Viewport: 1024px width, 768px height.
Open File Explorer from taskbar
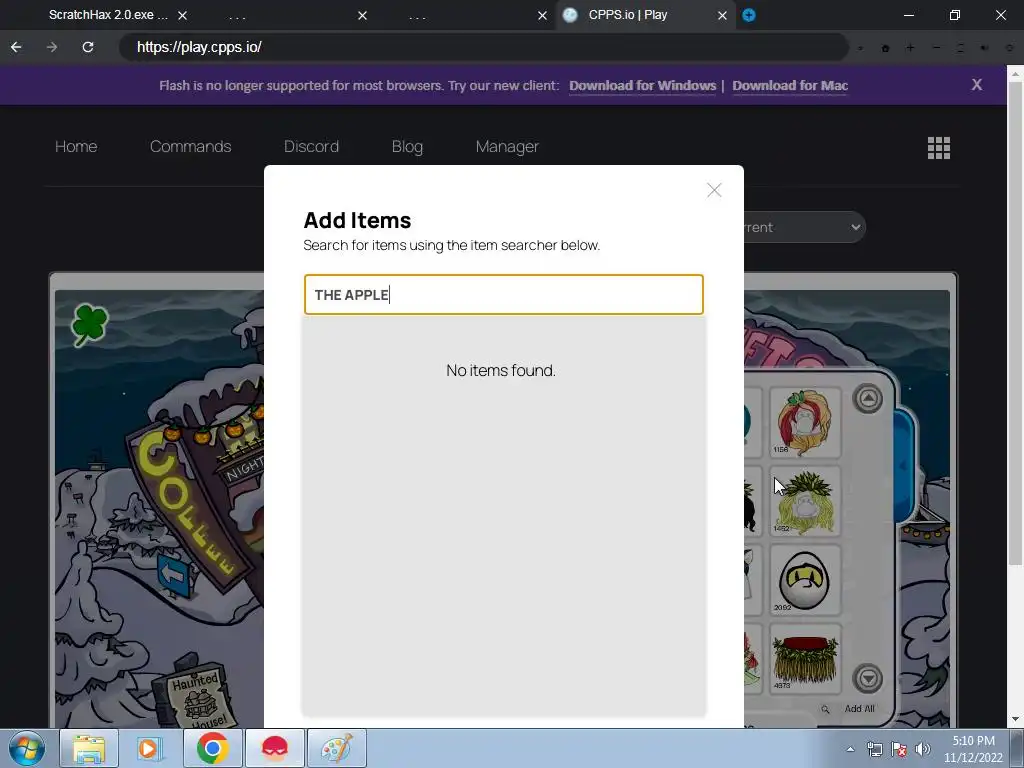[89, 748]
